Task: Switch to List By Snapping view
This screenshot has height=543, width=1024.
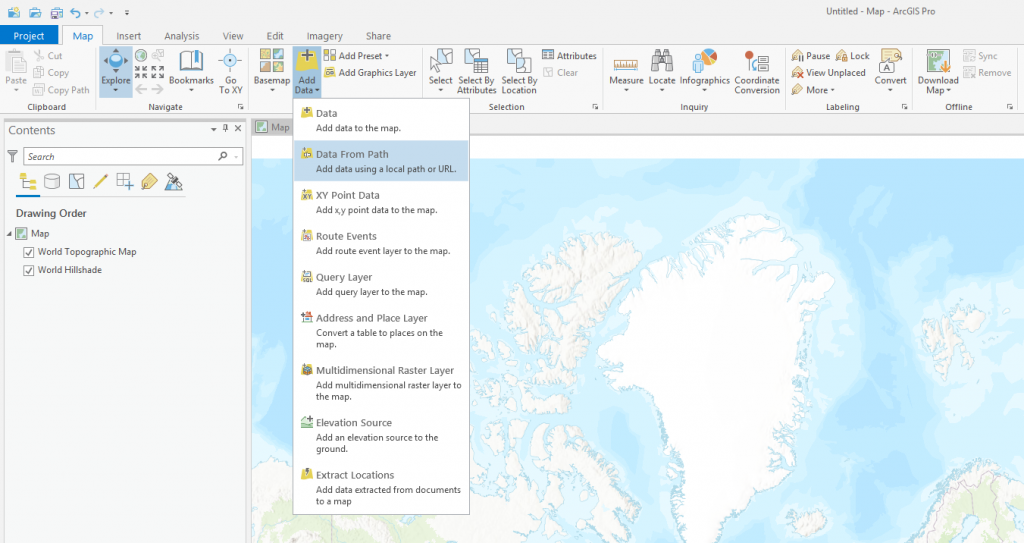Action: point(125,182)
